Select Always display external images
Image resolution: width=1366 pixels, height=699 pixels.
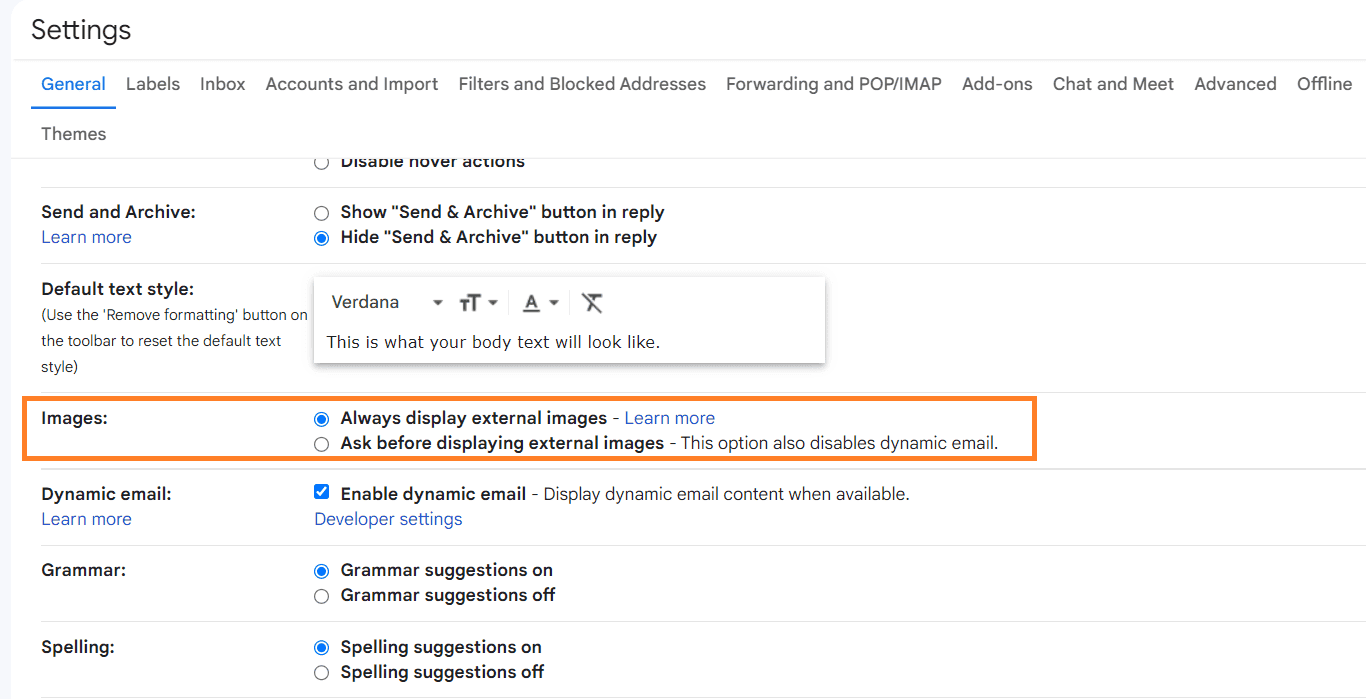pos(321,418)
